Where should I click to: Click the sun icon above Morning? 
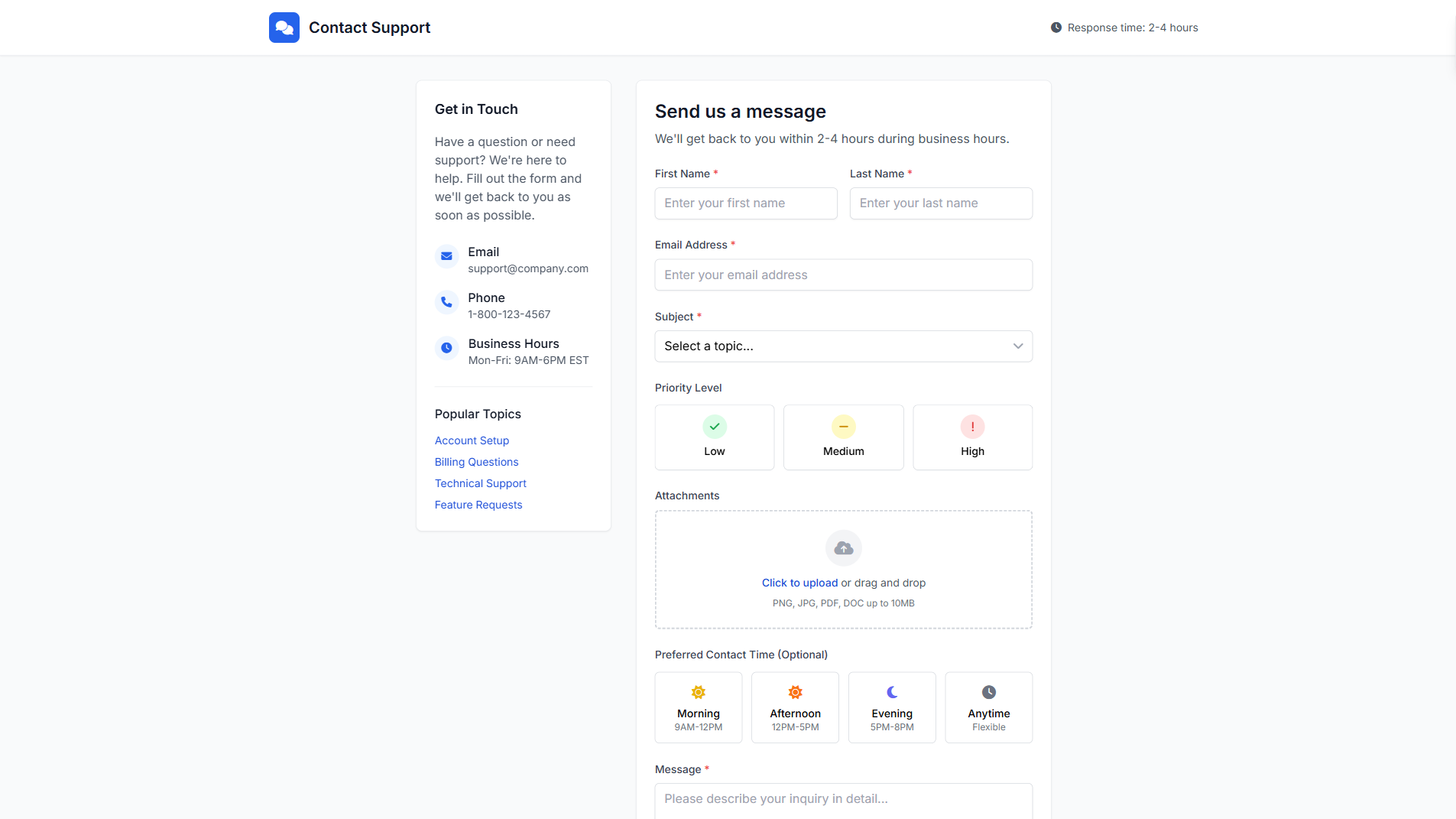[x=698, y=691]
